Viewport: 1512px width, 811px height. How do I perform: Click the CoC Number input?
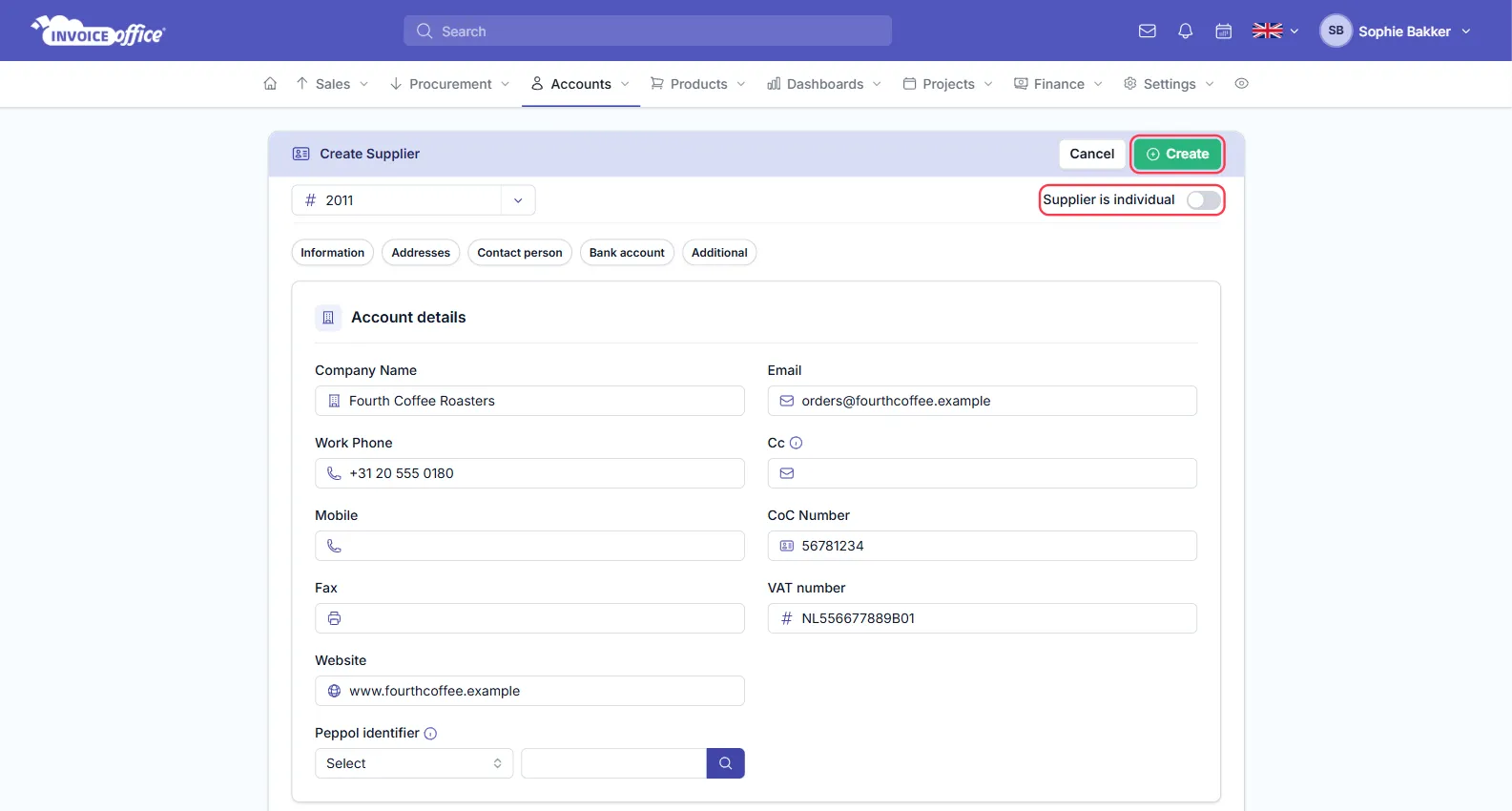(x=982, y=546)
